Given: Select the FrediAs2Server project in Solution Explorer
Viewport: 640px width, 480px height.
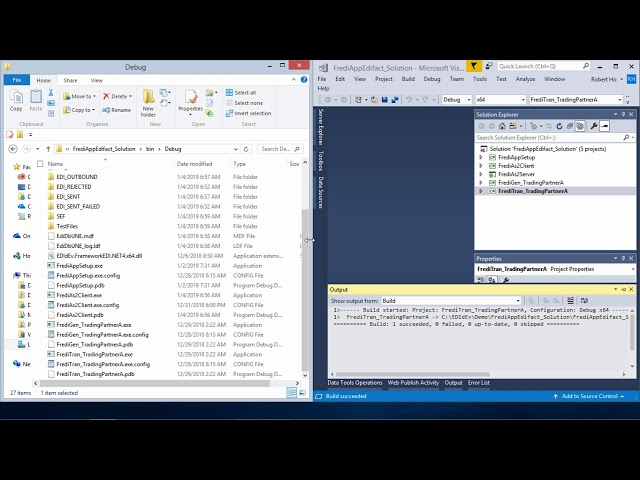Looking at the screenshot, I should (516, 174).
